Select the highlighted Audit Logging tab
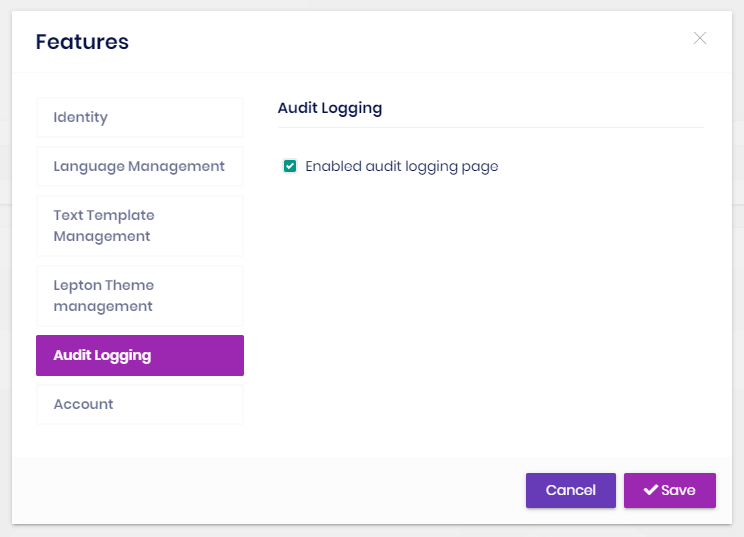The image size is (744, 537). click(x=139, y=355)
